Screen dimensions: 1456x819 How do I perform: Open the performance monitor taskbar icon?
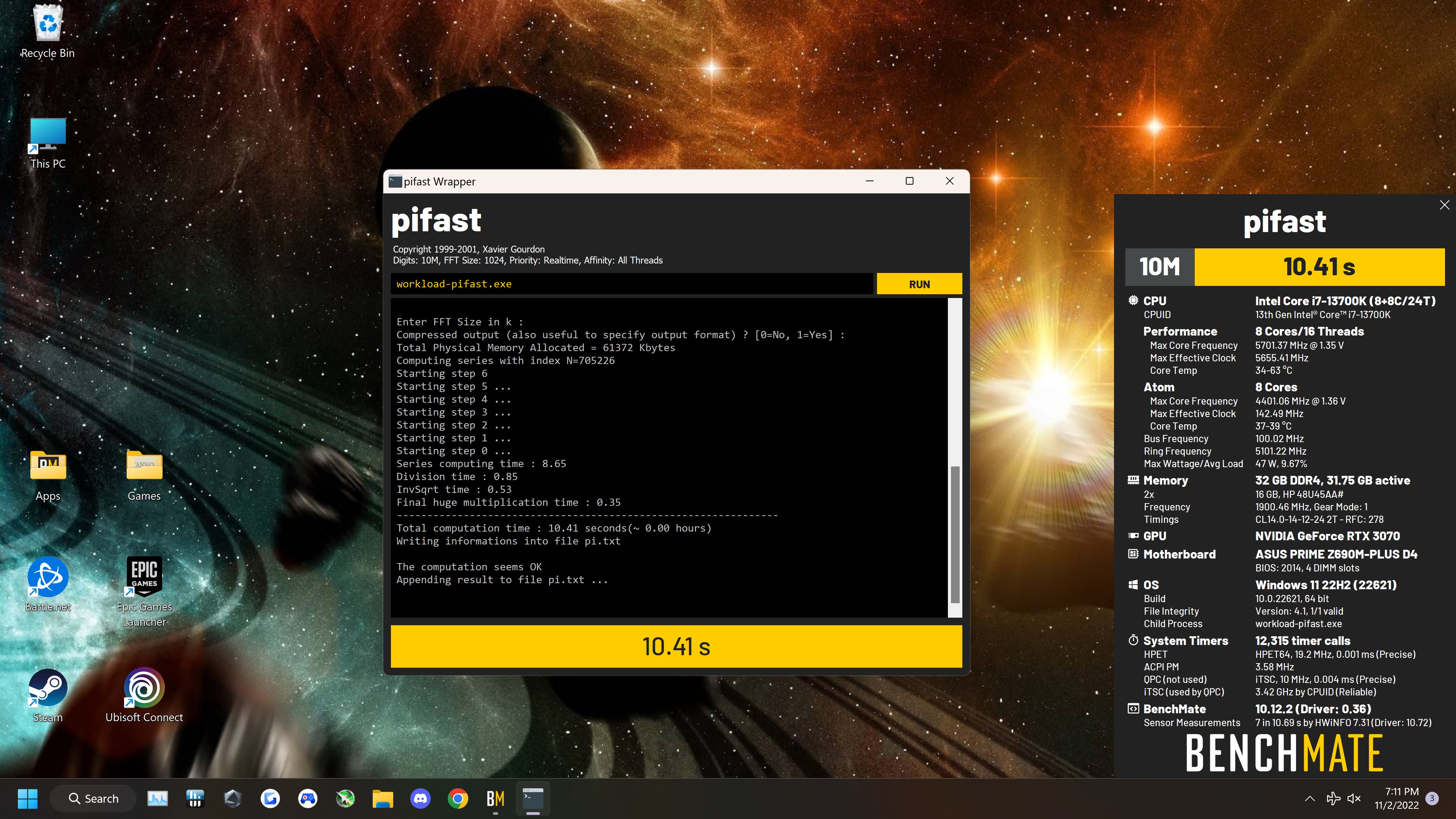(x=158, y=799)
